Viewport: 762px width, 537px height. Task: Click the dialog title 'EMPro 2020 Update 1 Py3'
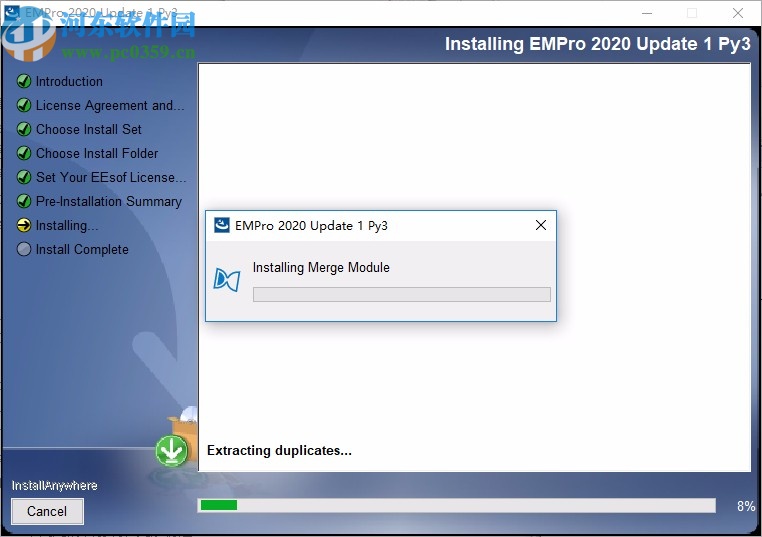pyautogui.click(x=312, y=225)
